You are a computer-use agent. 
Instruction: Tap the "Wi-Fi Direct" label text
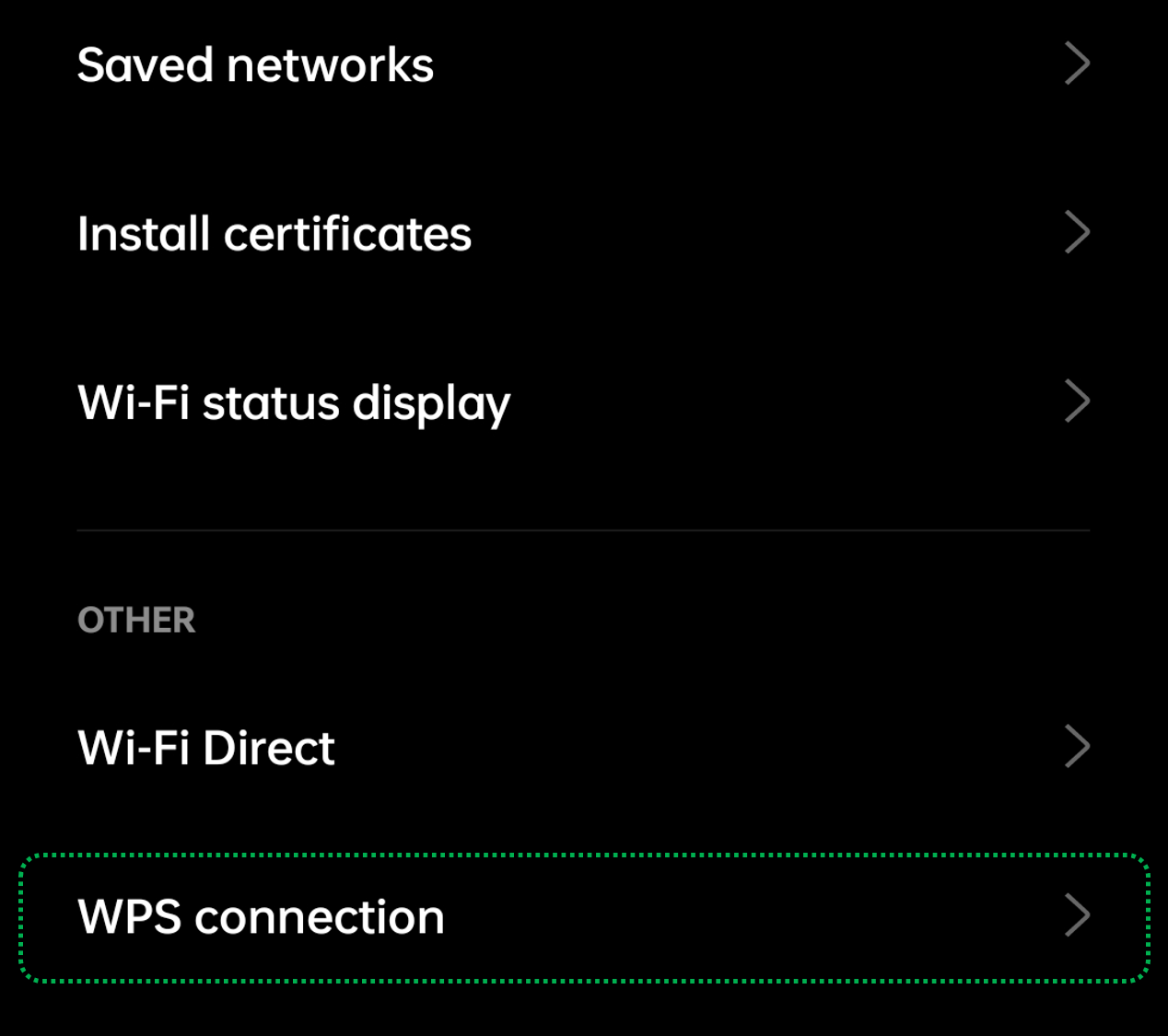206,748
